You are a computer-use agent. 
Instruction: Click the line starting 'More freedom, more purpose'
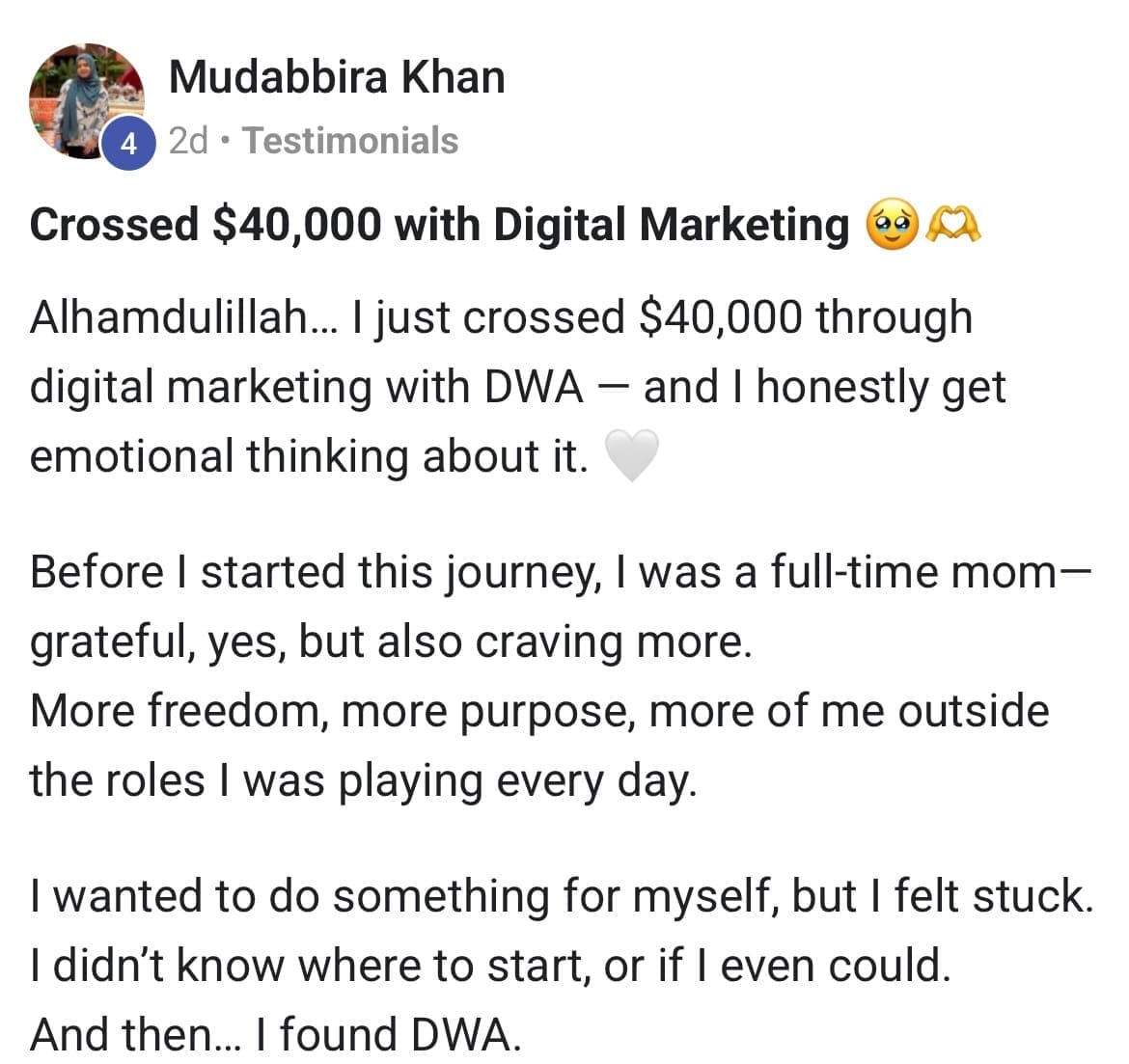(x=538, y=711)
